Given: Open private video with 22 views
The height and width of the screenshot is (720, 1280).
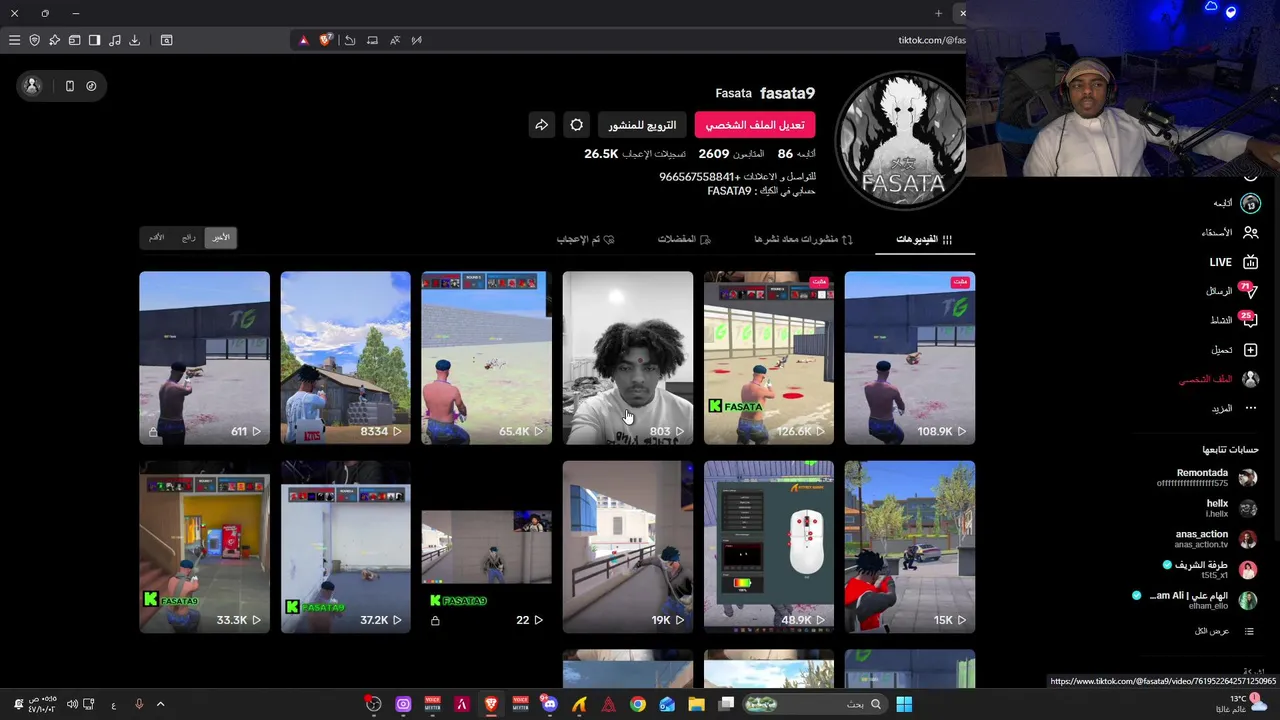Looking at the screenshot, I should pyautogui.click(x=486, y=547).
